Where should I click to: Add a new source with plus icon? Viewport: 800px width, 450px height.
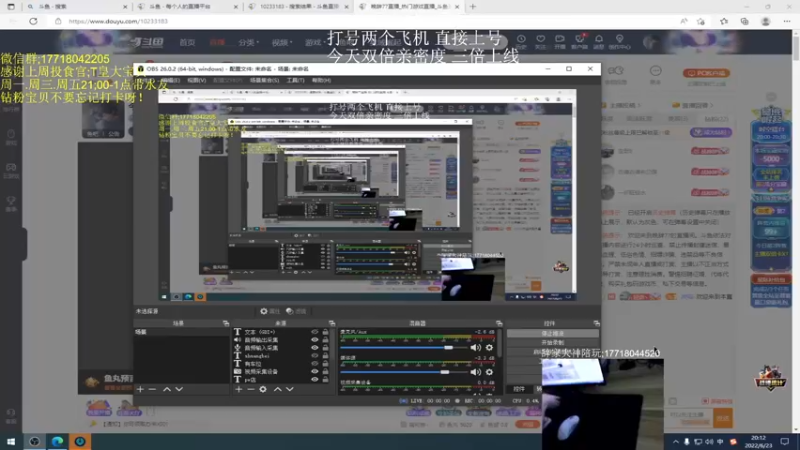coord(239,389)
